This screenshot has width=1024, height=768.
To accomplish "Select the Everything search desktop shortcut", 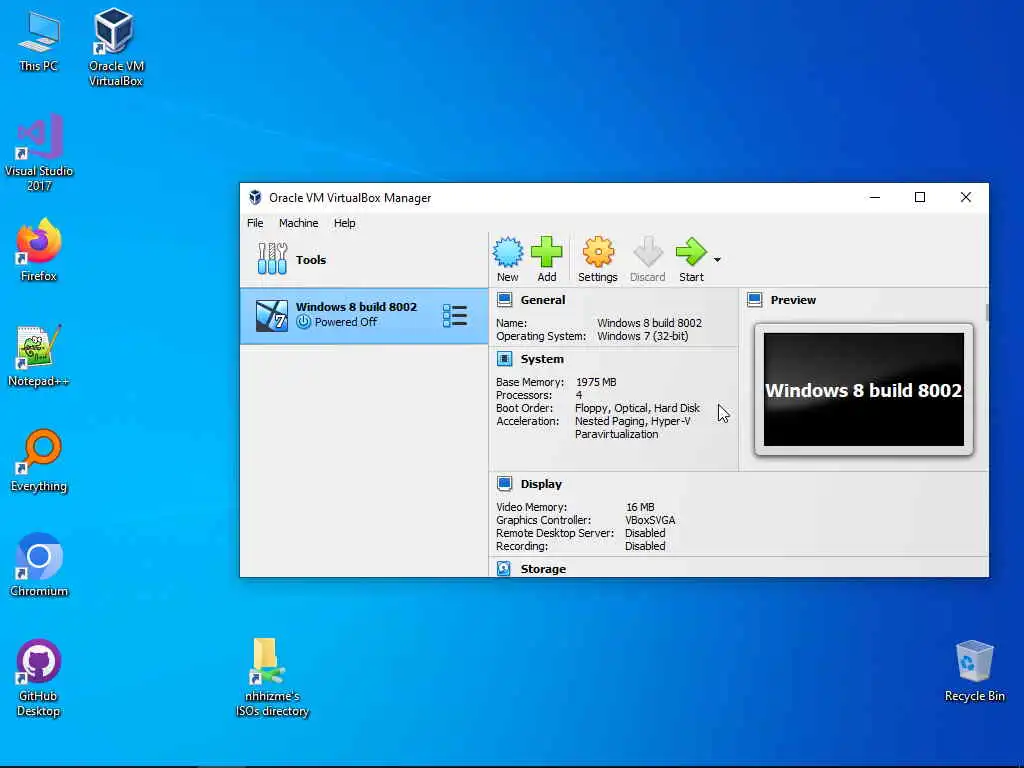I will click(x=39, y=461).
